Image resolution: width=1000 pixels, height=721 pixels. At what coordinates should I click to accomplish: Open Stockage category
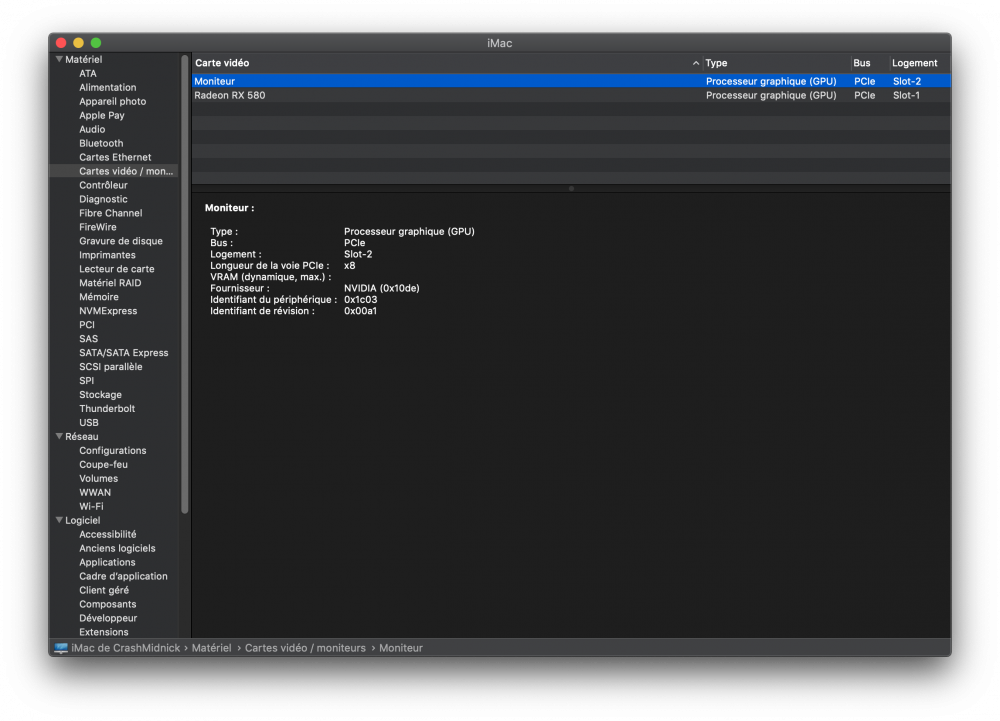(x=100, y=395)
